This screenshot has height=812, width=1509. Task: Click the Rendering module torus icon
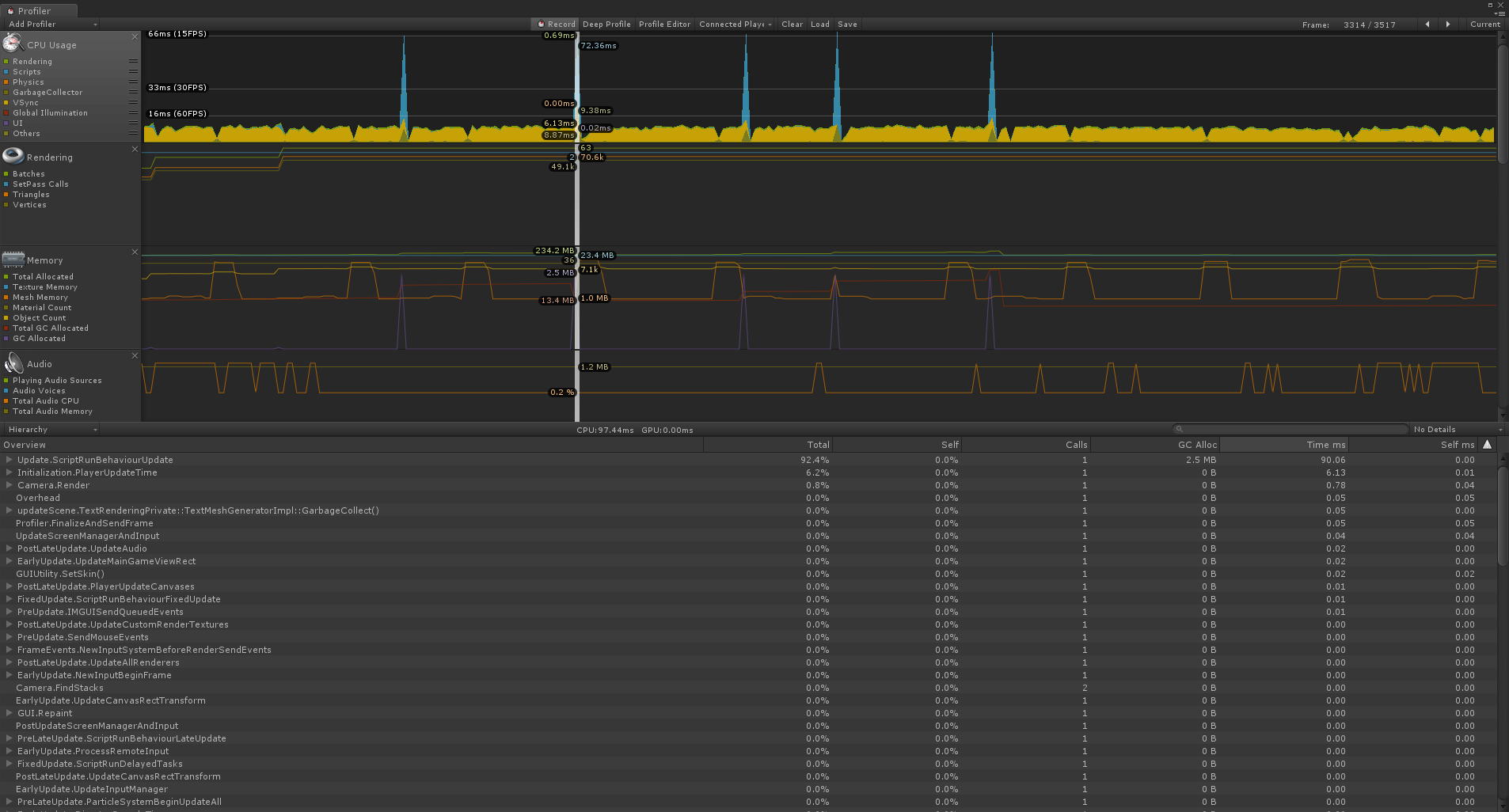[x=13, y=156]
